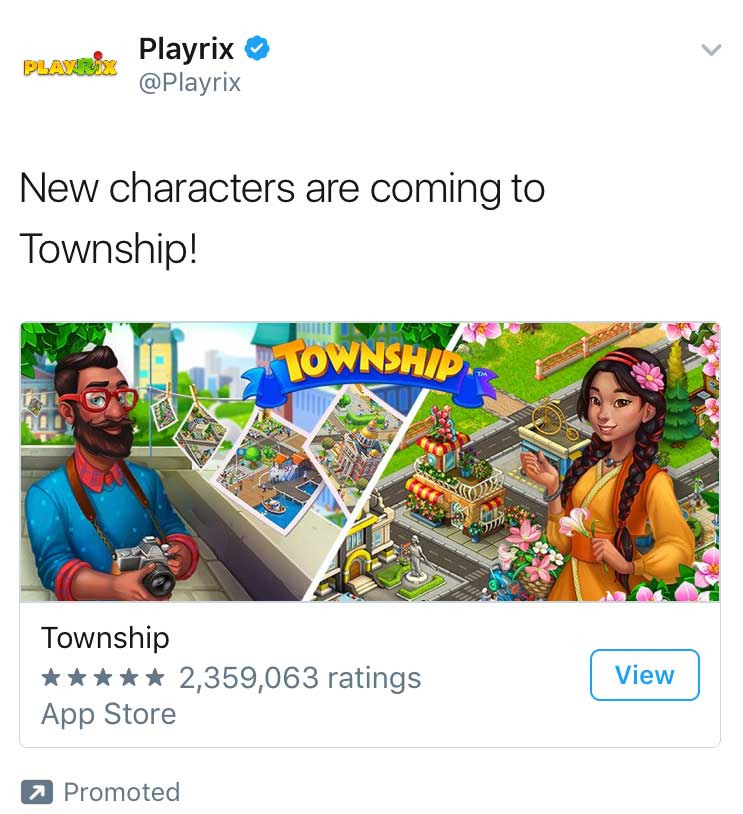Click the five-star rating icons
This screenshot has height=814, width=743.
pyautogui.click(x=102, y=677)
